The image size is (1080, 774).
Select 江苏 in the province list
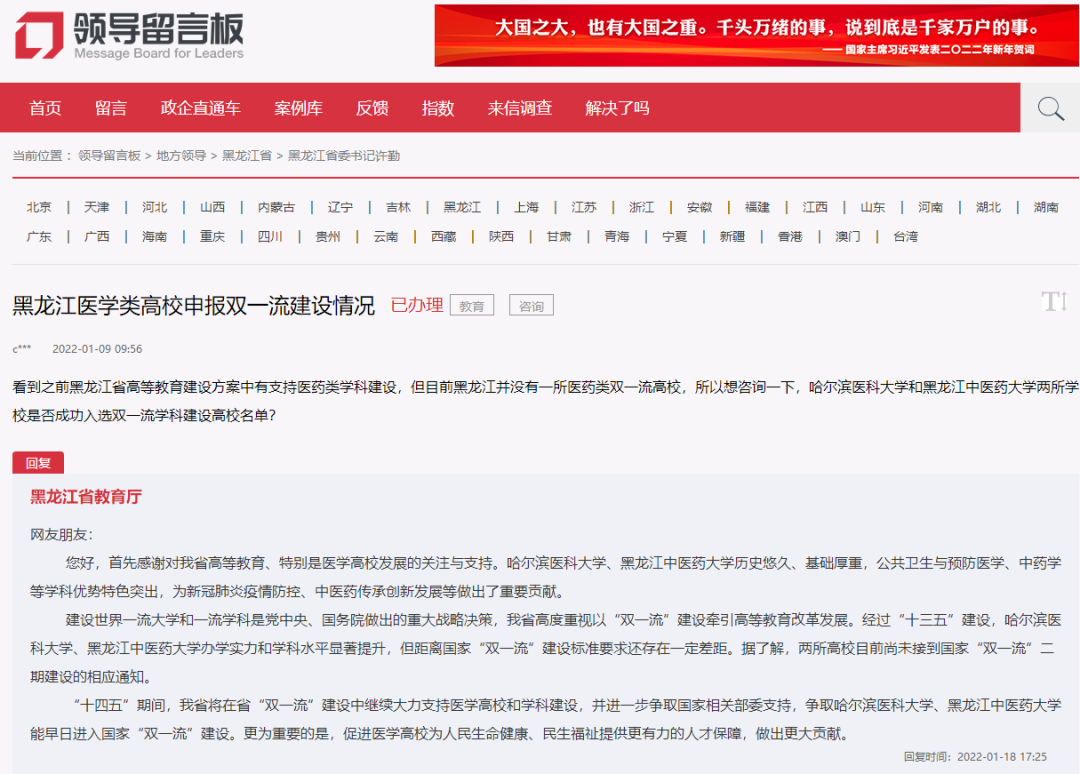click(x=584, y=207)
